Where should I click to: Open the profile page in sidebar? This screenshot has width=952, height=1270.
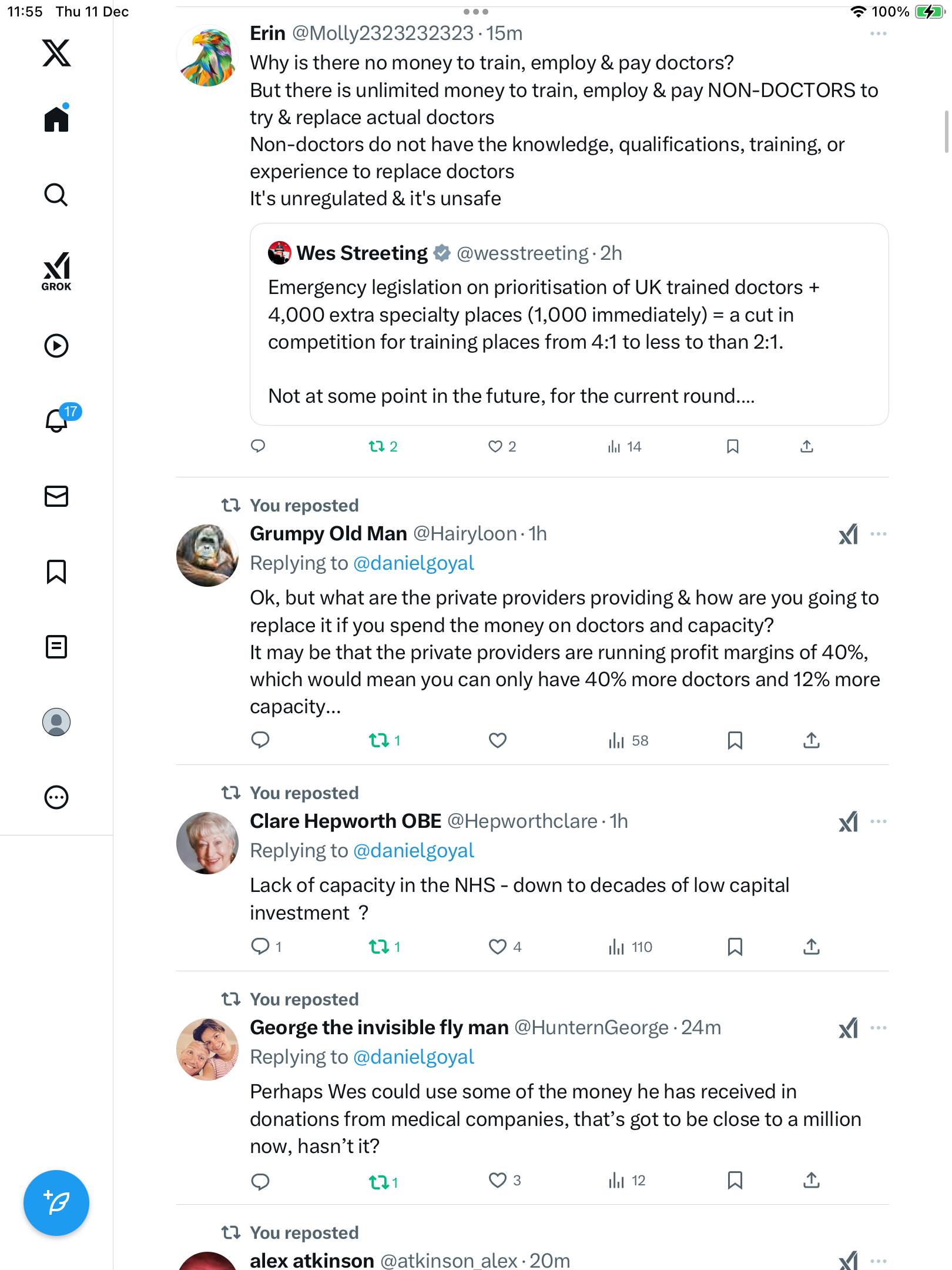click(56, 721)
